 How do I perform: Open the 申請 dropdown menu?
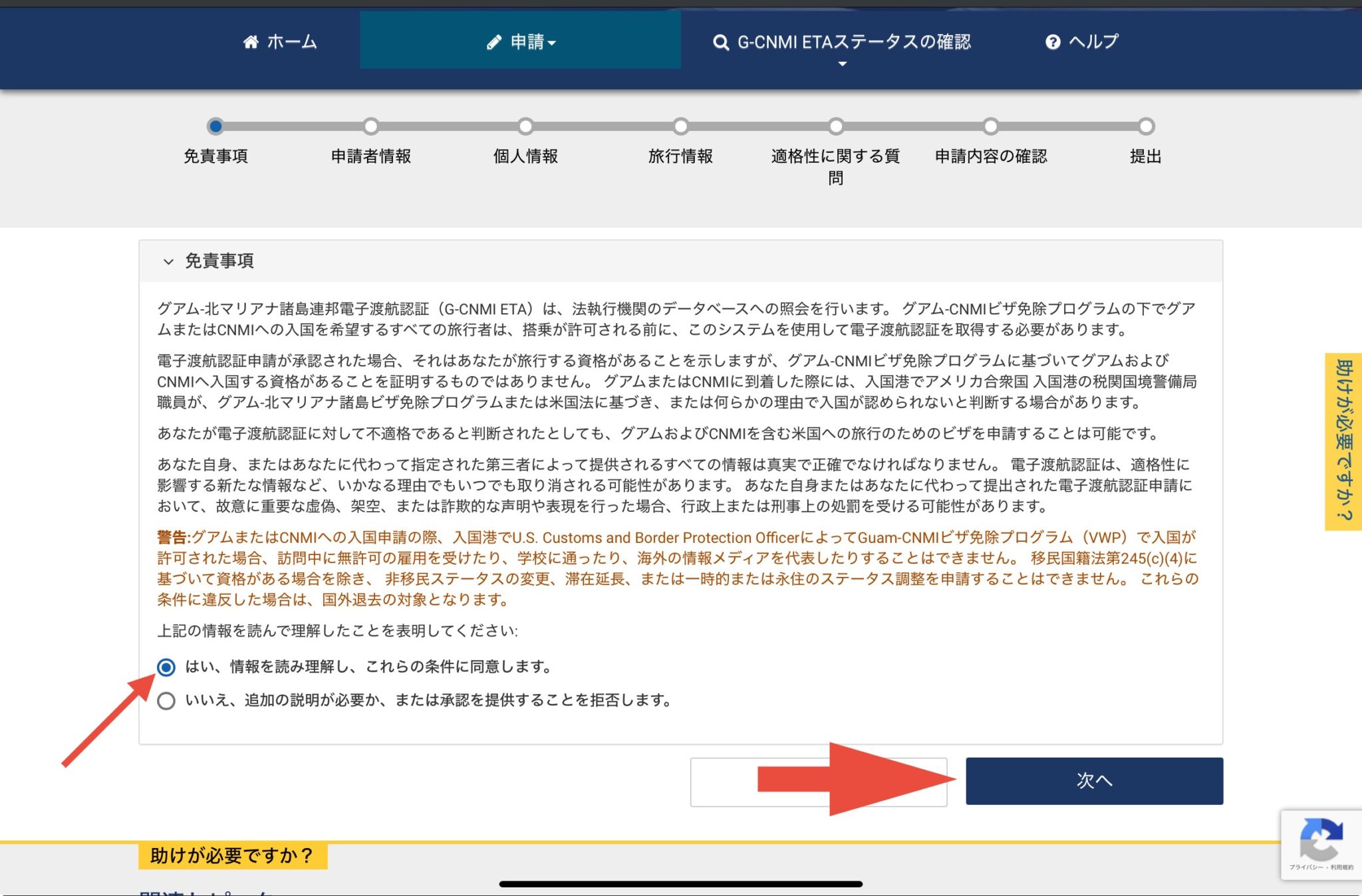525,41
